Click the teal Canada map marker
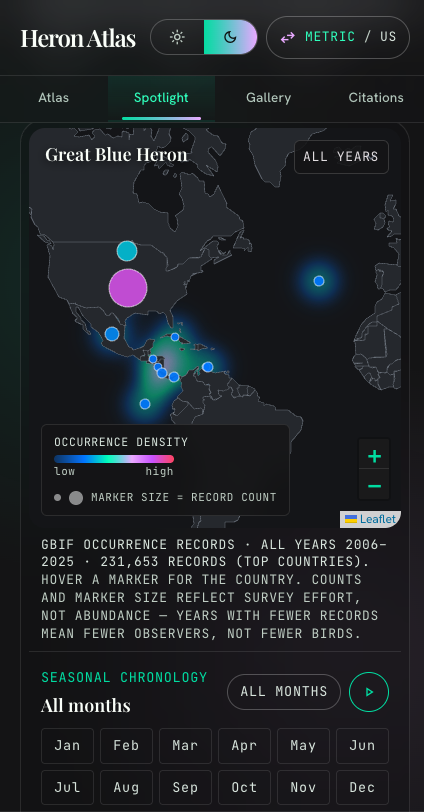The image size is (424, 812). [x=127, y=251]
